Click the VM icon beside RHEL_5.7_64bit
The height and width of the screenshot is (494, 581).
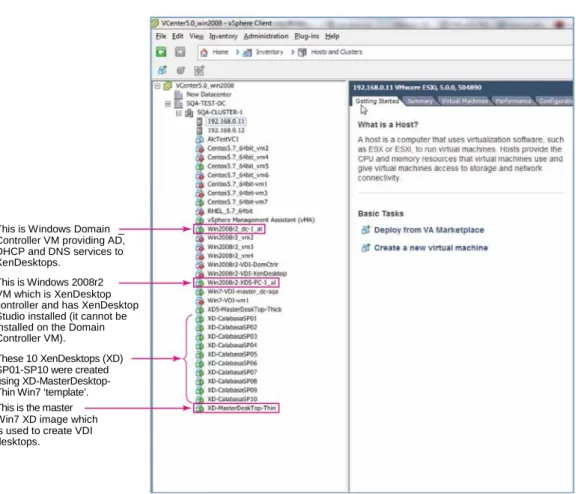click(x=200, y=211)
